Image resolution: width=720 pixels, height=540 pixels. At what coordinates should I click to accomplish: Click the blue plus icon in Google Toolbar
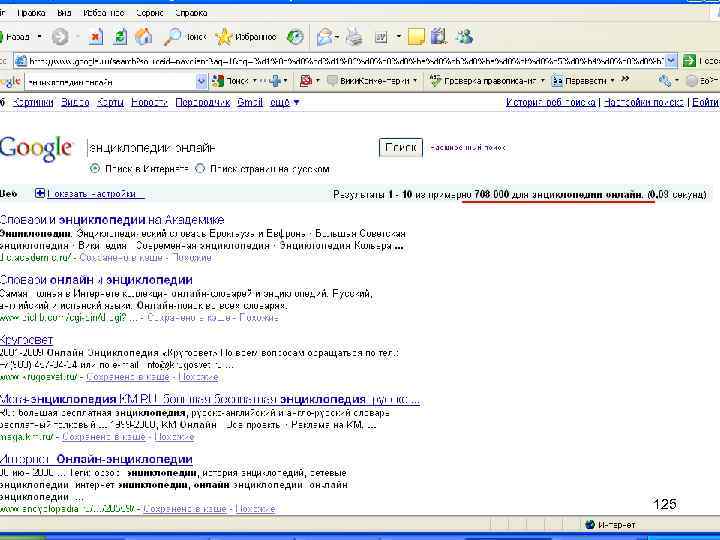click(275, 81)
